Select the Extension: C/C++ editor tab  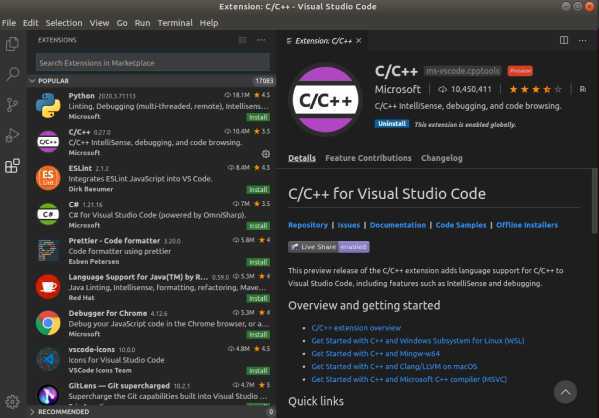323,41
